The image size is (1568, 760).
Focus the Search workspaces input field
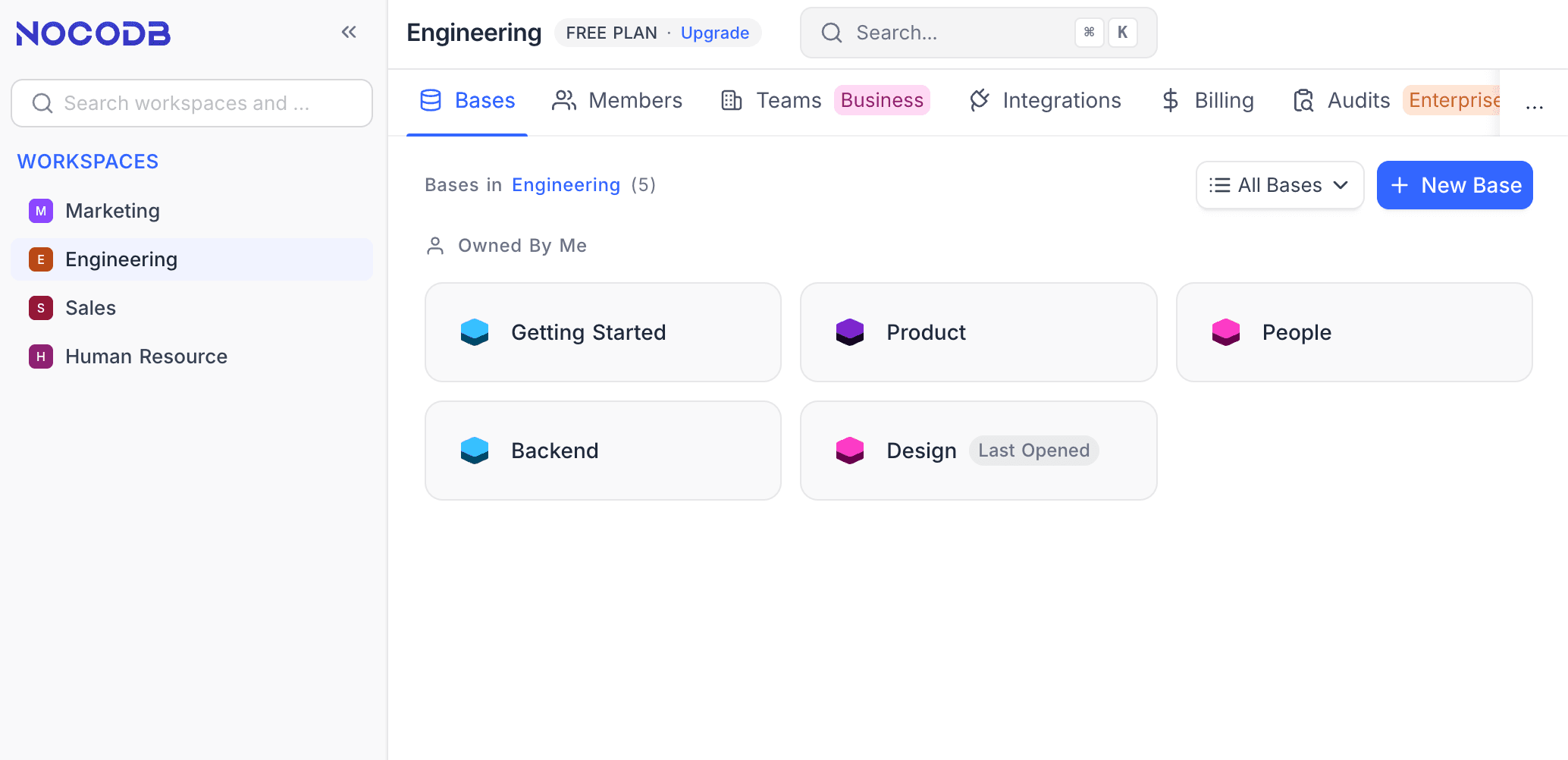192,103
